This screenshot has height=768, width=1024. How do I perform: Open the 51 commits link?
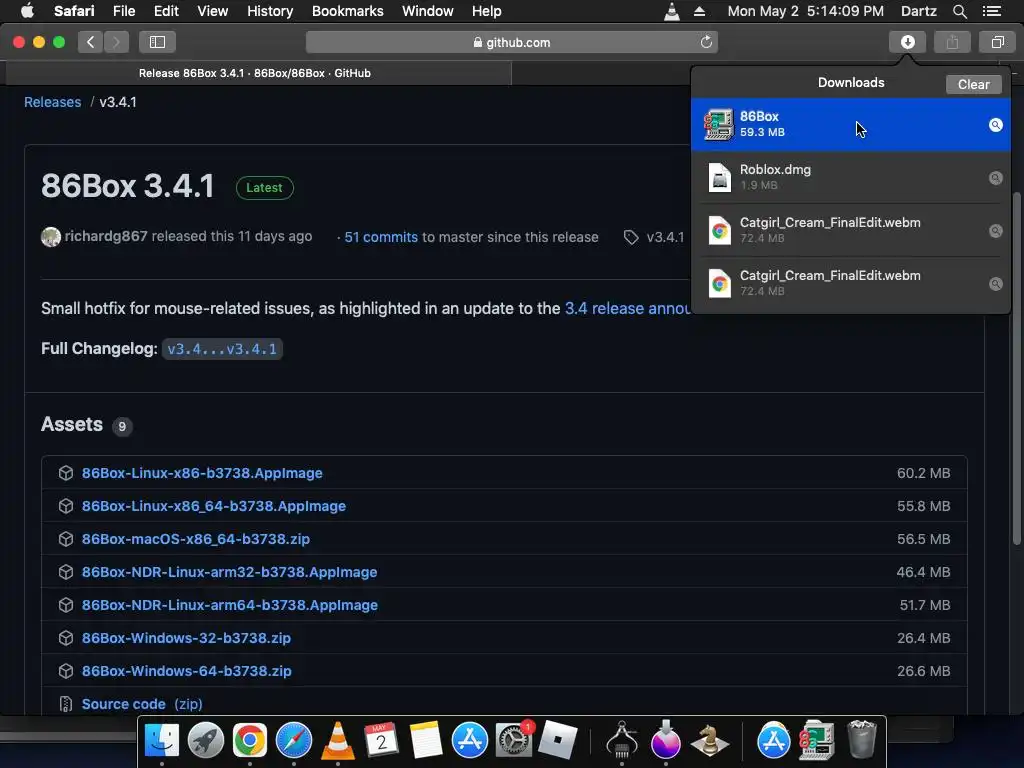381,237
